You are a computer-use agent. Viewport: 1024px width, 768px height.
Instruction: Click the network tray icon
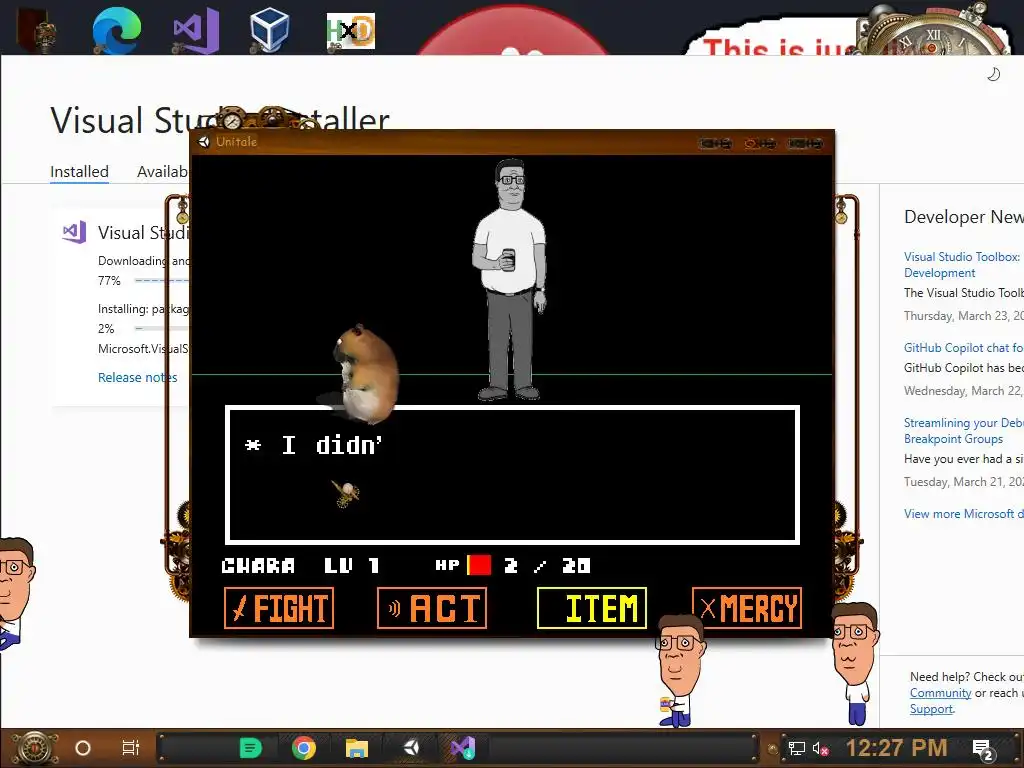click(x=796, y=748)
